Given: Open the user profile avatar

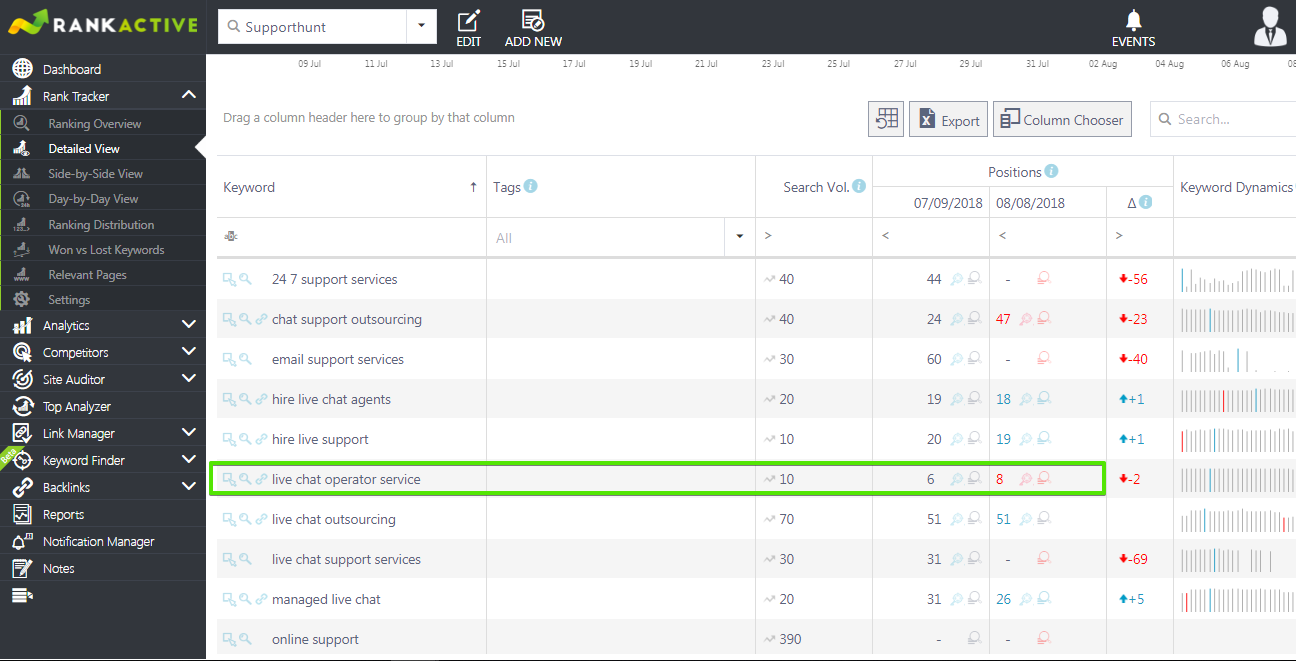Looking at the screenshot, I should pos(1270,26).
